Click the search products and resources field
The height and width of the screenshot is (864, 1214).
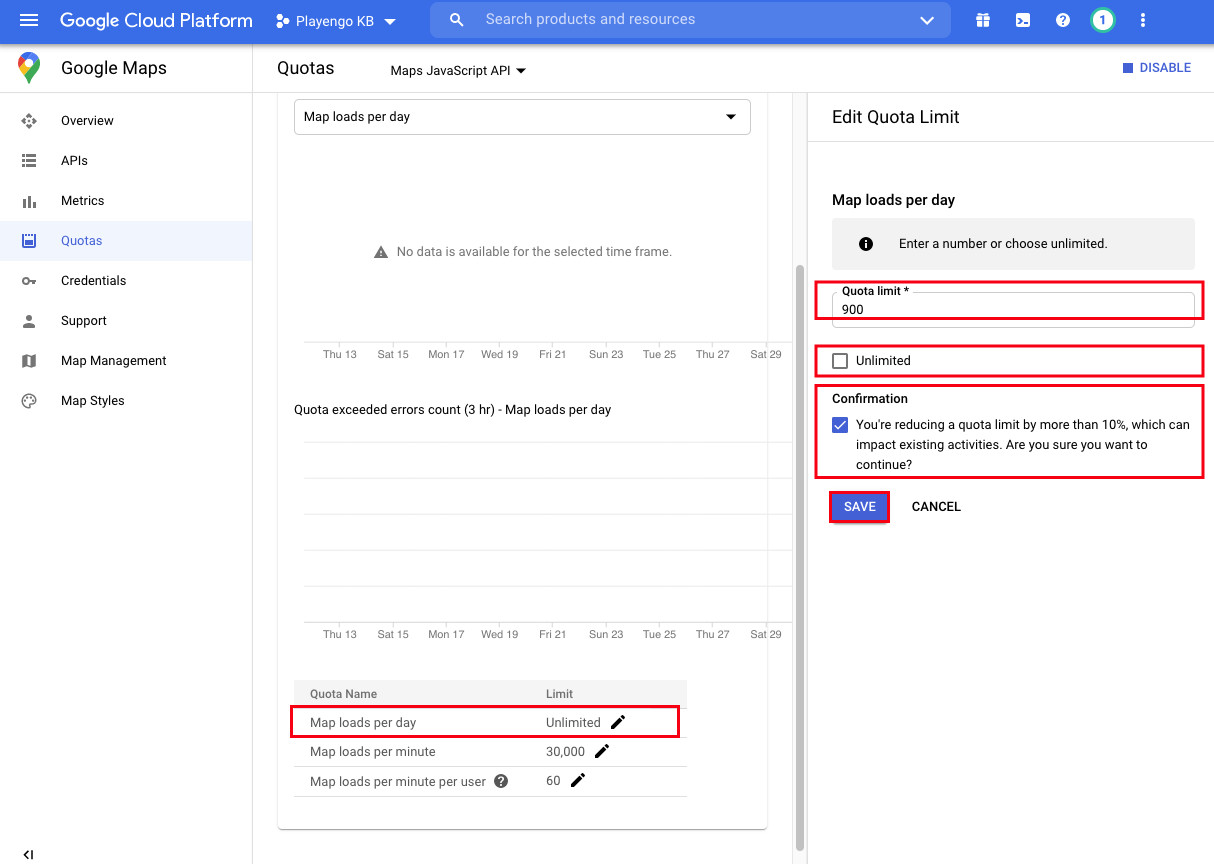690,20
